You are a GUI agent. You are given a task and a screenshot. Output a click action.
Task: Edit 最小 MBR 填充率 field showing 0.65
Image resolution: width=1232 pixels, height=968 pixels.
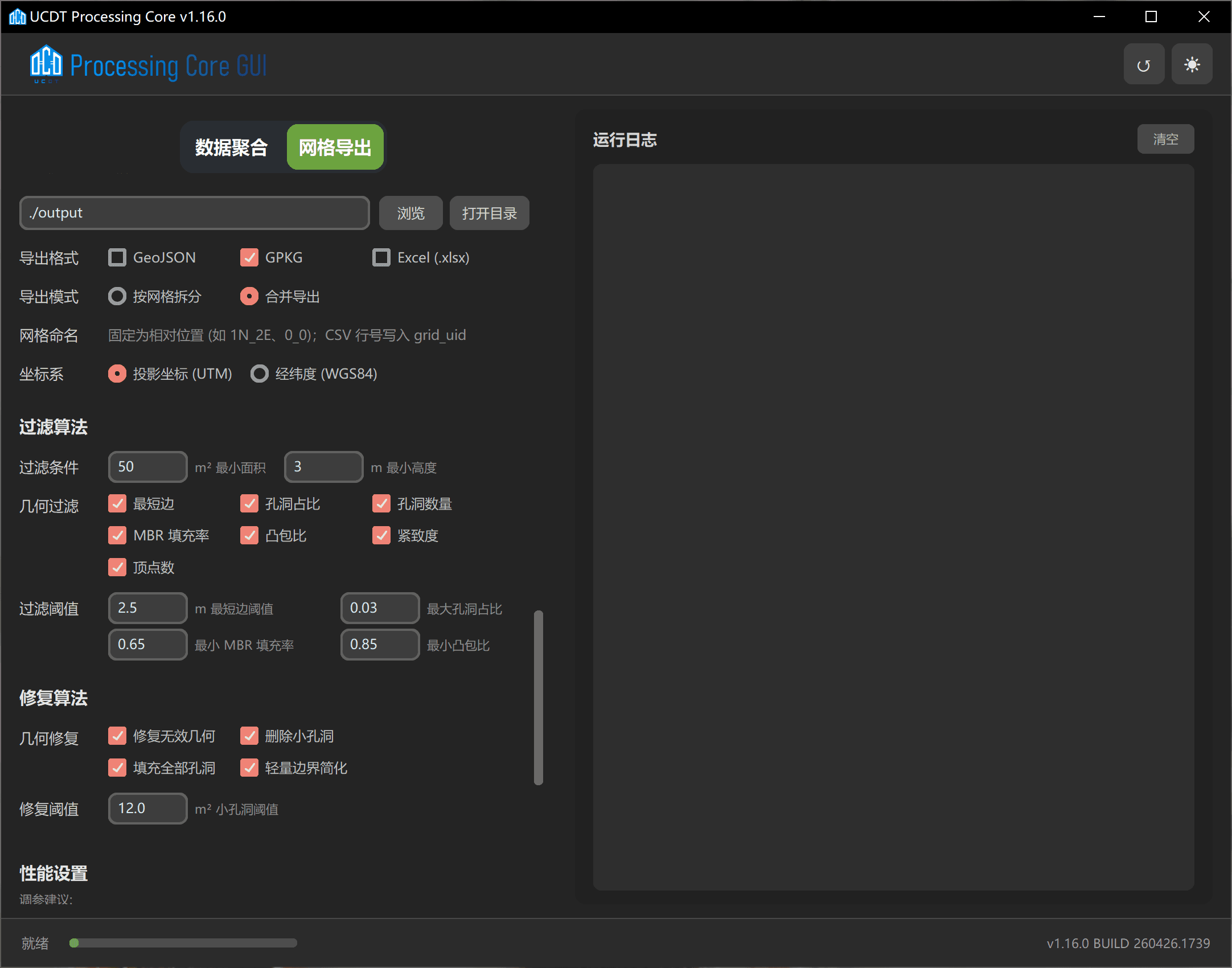point(148,645)
